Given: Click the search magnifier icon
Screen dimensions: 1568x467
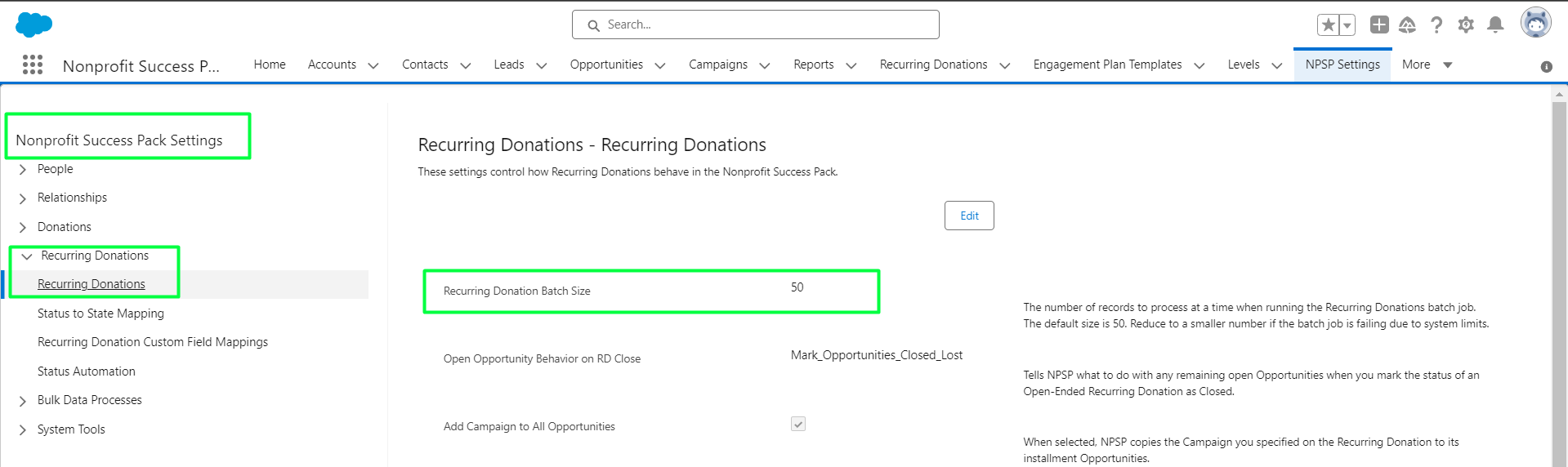Looking at the screenshot, I should click(x=594, y=25).
